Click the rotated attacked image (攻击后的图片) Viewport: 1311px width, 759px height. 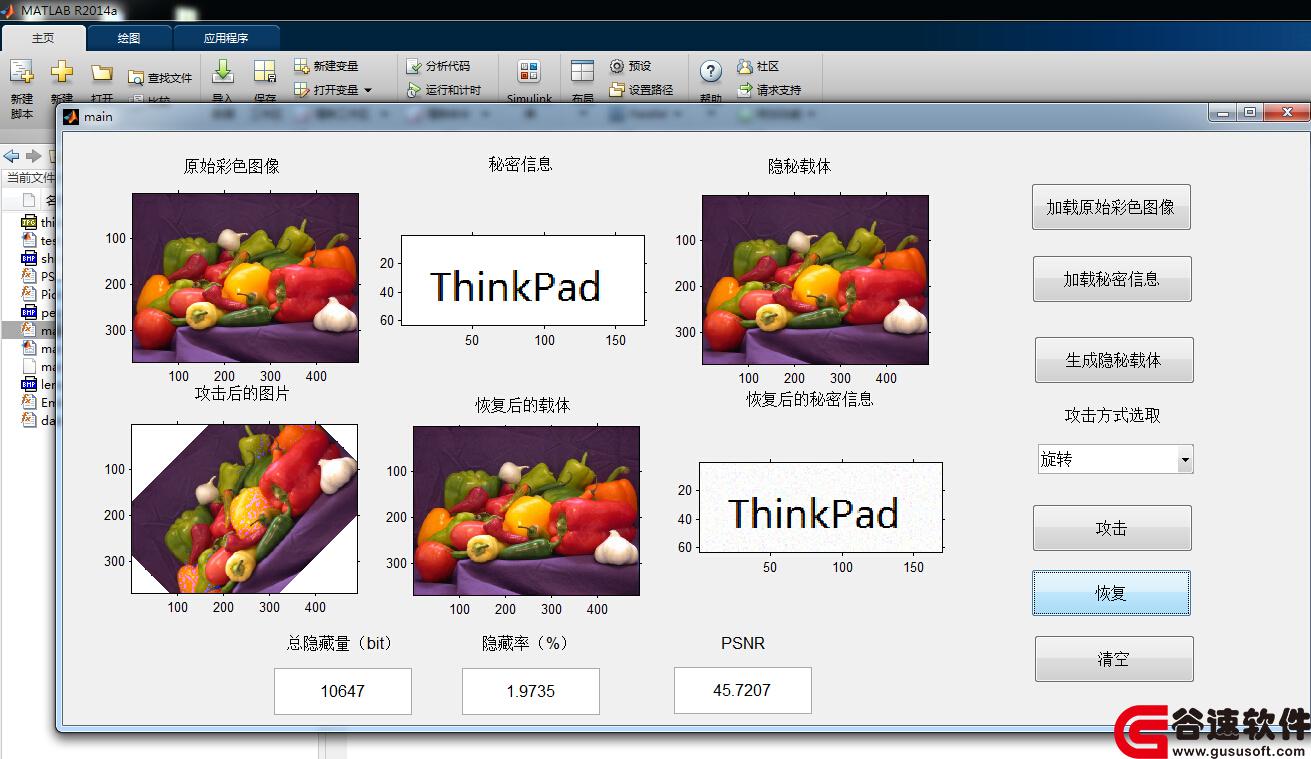pyautogui.click(x=244, y=509)
